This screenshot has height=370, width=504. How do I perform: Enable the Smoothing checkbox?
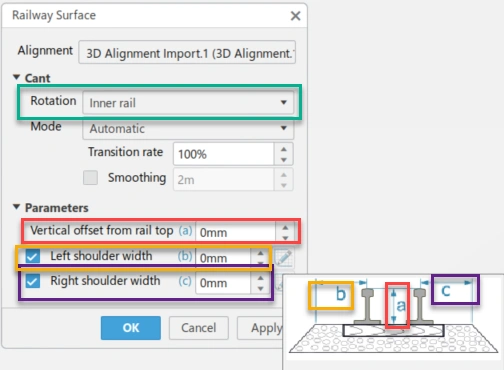pos(90,178)
